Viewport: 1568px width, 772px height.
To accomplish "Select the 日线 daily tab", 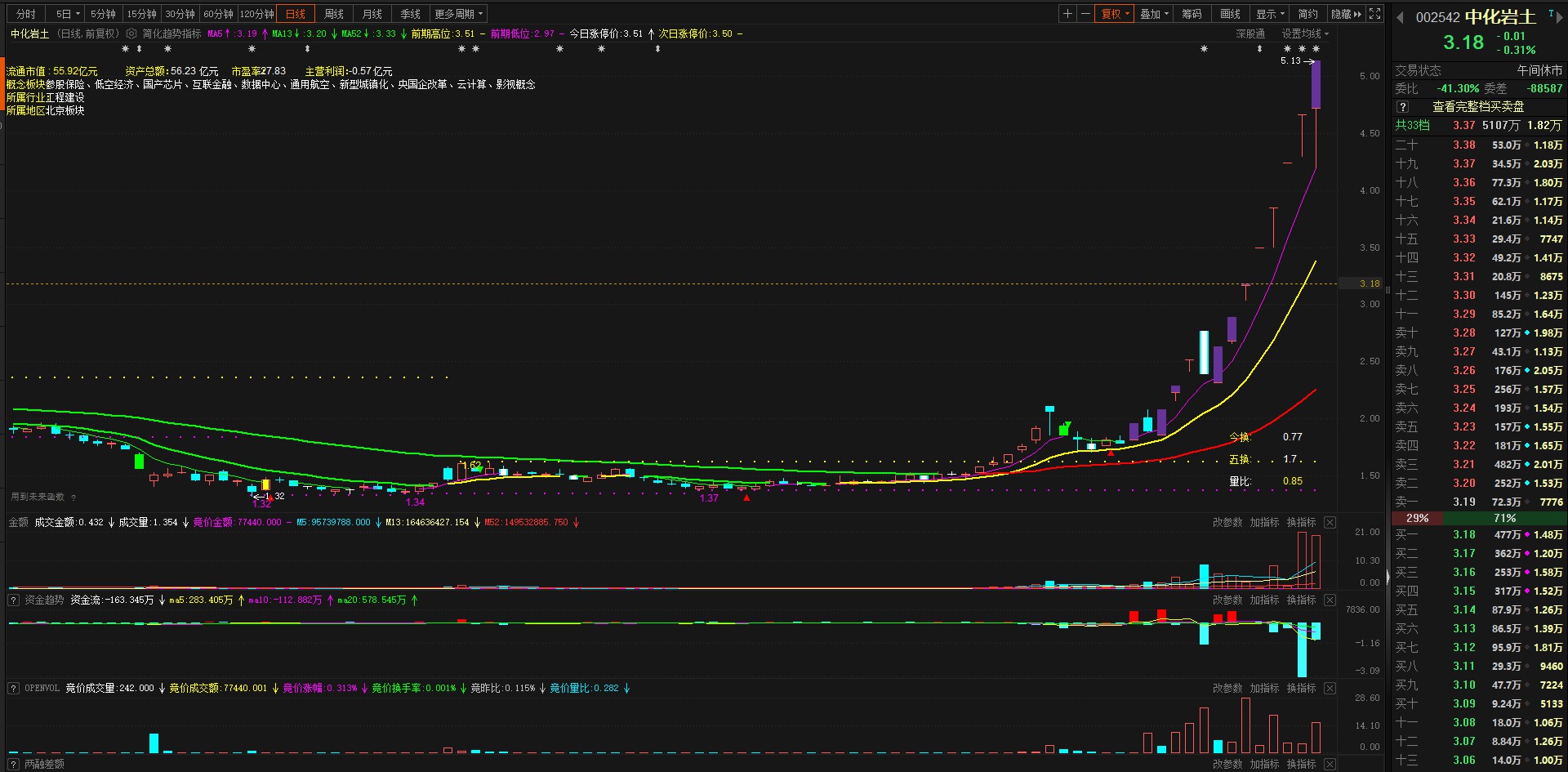I will tap(296, 14).
